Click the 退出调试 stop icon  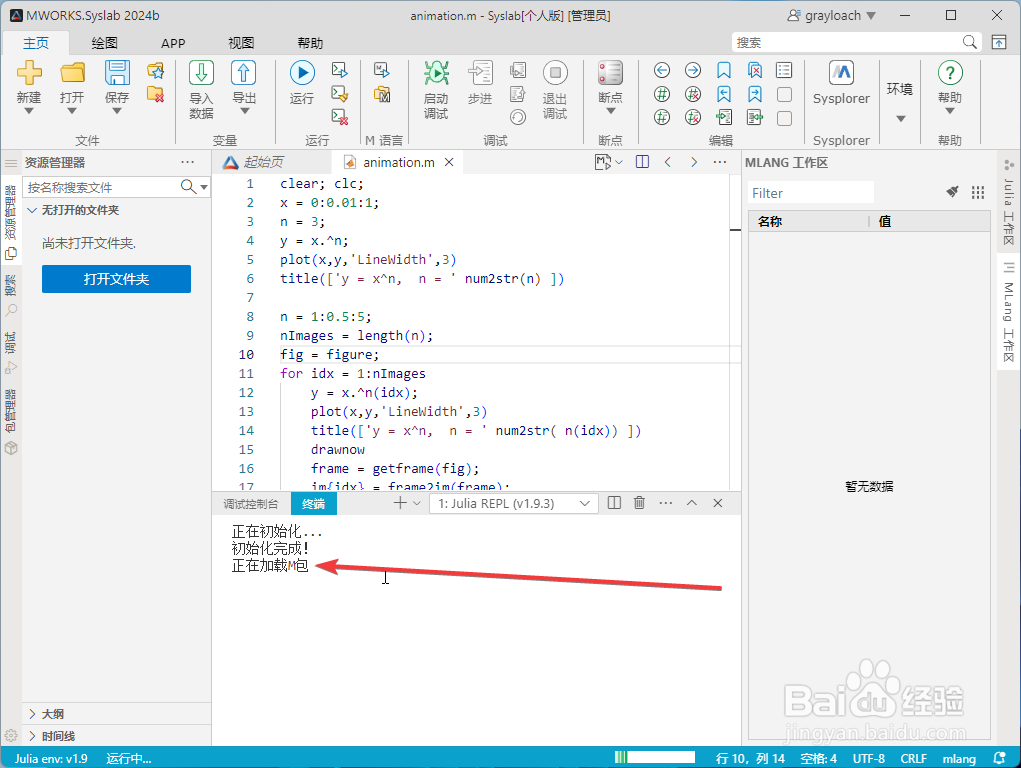pos(555,72)
